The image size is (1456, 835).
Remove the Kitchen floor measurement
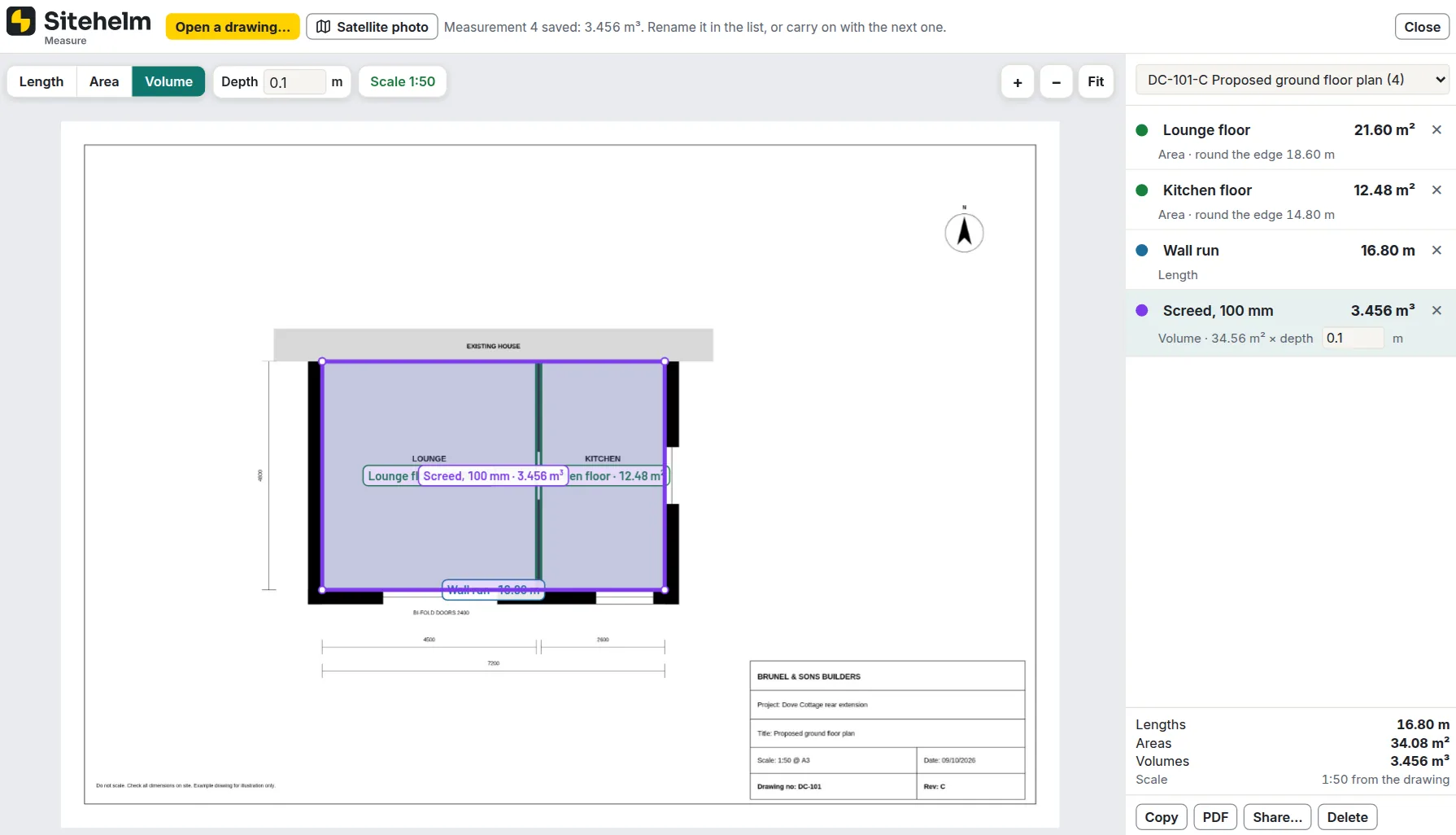(1437, 190)
